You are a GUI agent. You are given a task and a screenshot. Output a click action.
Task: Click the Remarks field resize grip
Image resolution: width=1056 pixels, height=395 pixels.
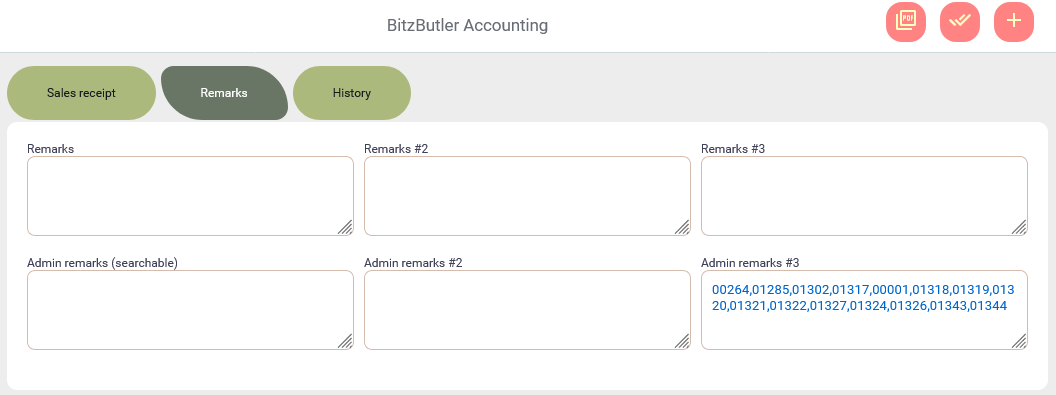tap(345, 227)
